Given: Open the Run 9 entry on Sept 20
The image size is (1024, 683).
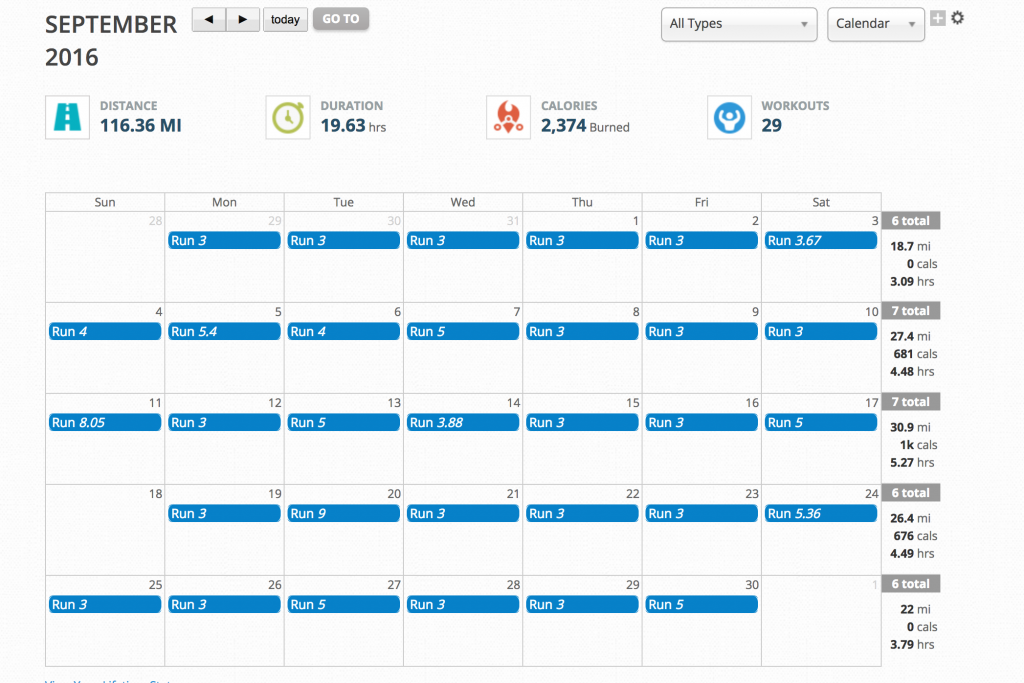Looking at the screenshot, I should (344, 513).
